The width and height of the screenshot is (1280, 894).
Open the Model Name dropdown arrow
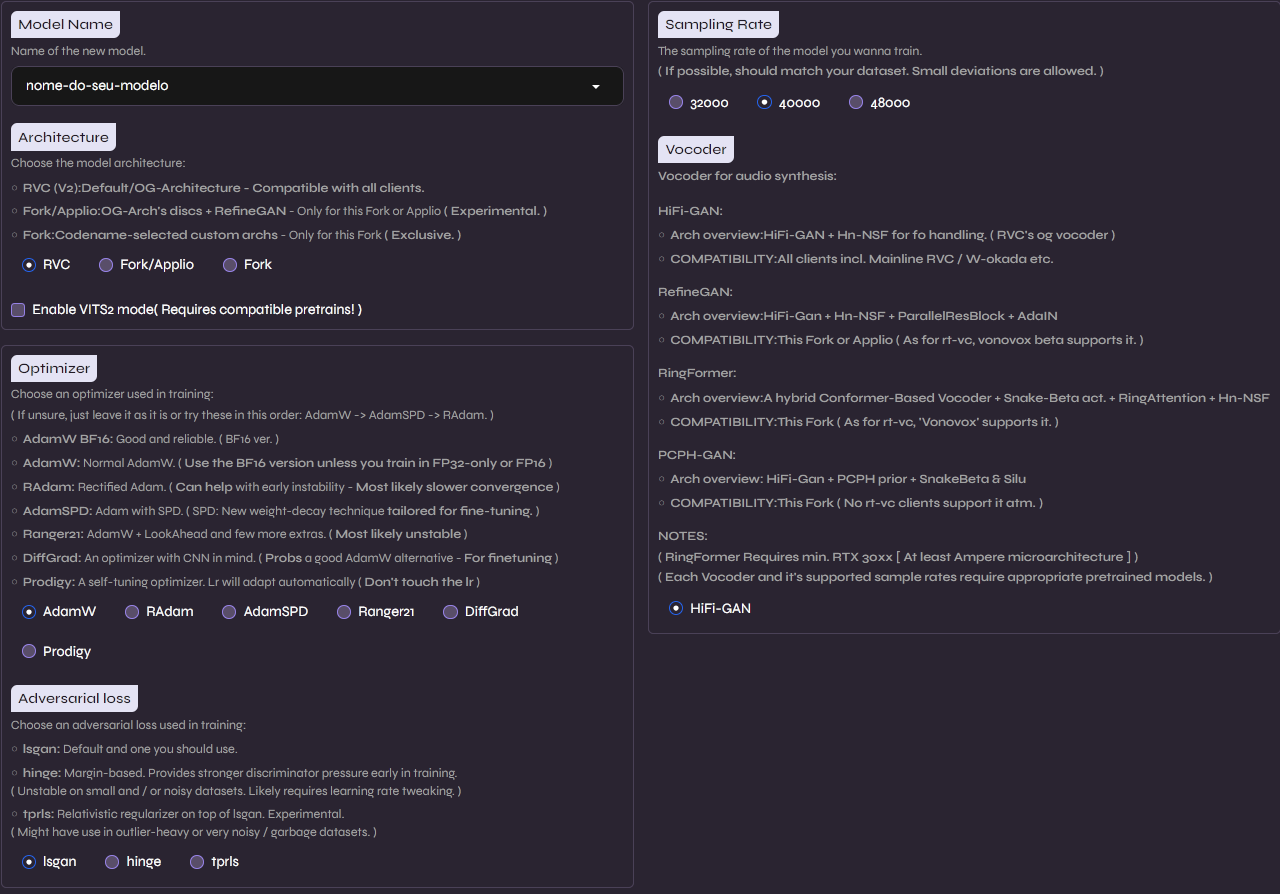[x=596, y=87]
